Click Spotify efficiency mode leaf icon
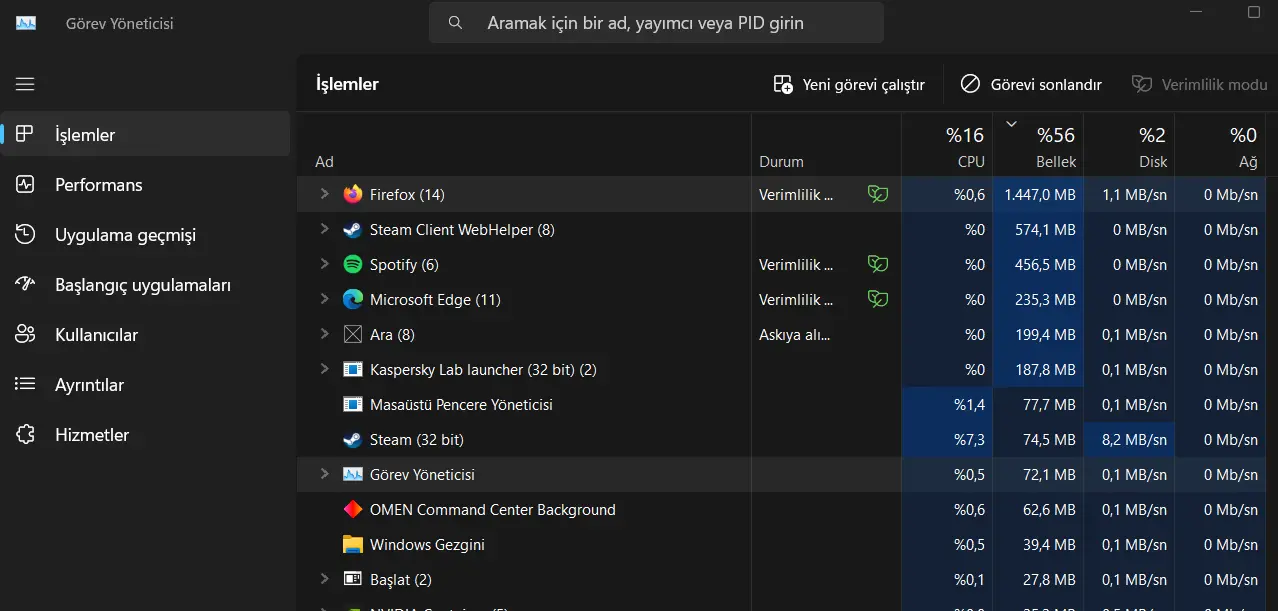 point(878,265)
